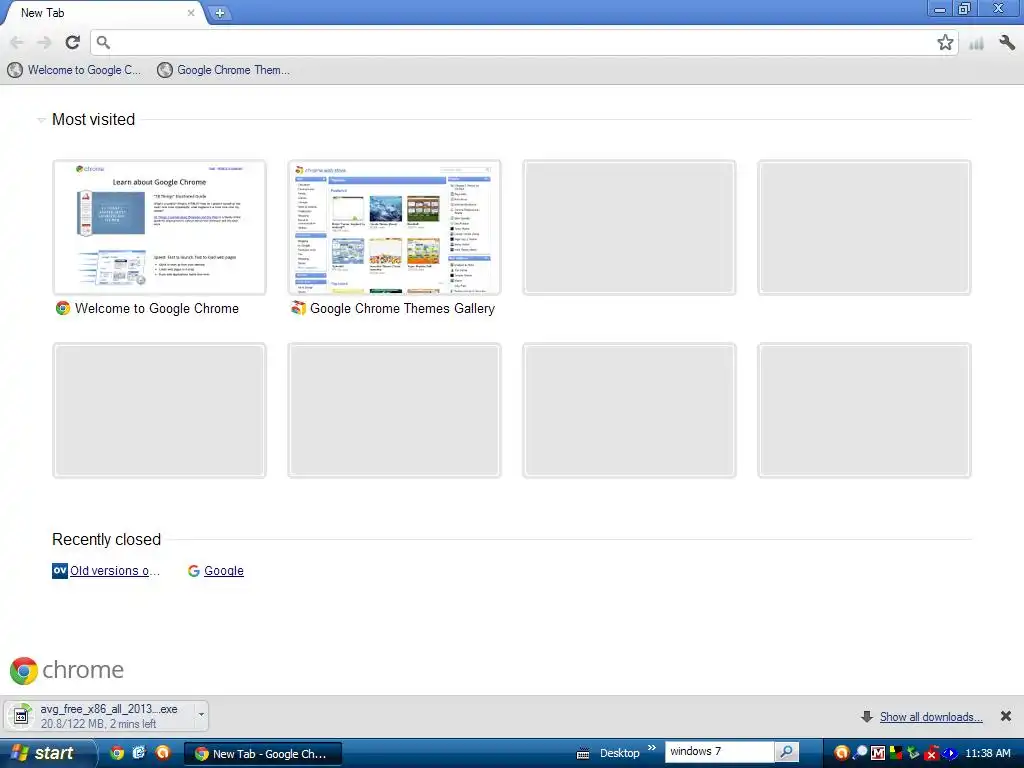Click the red M tray icon
Screen dimensions: 1024x768
878,754
